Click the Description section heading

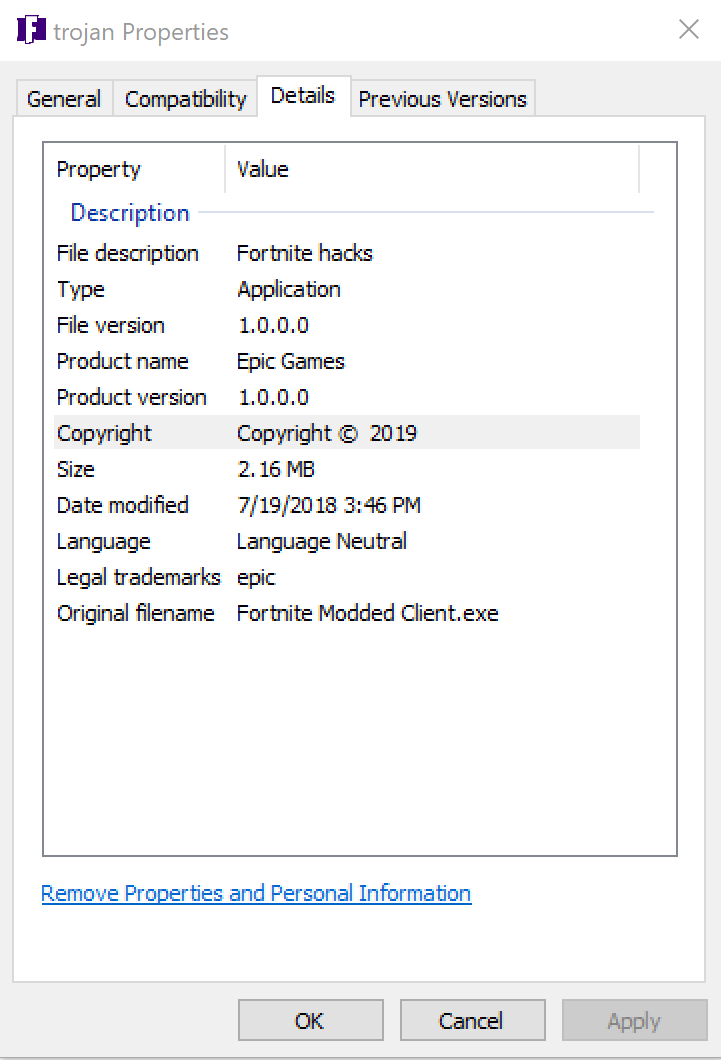(130, 213)
